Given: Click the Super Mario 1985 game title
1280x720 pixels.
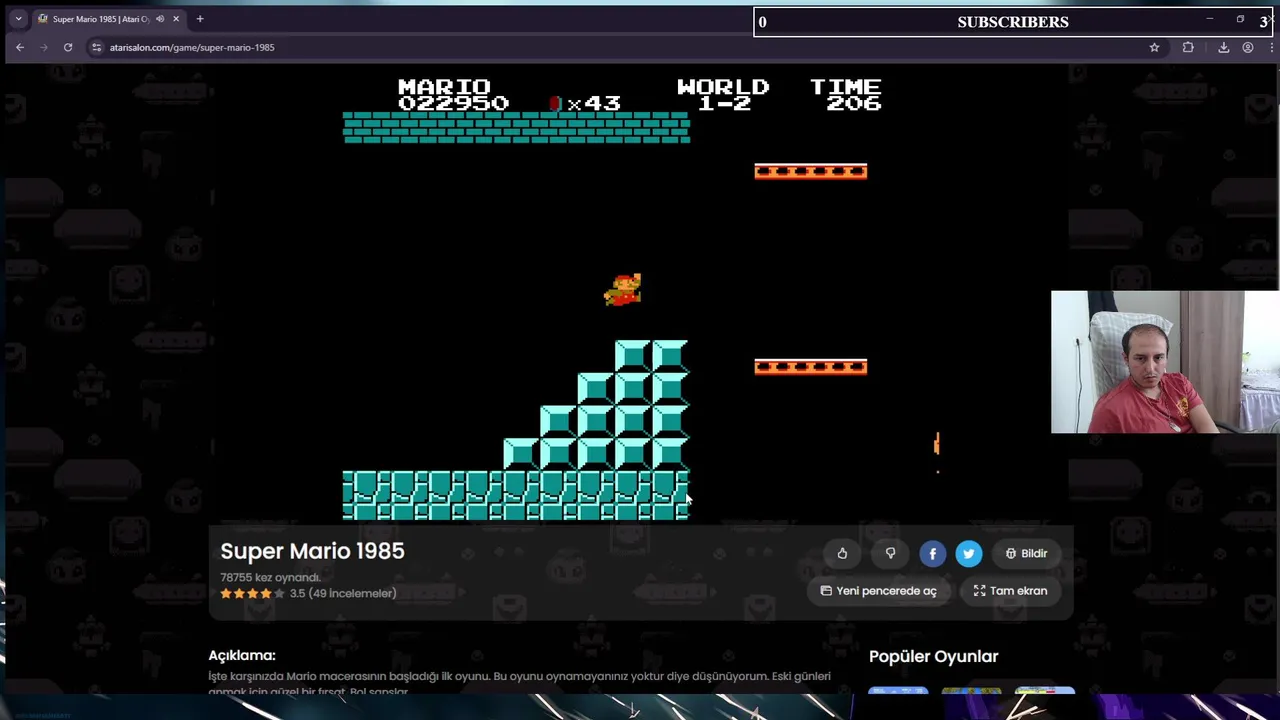Looking at the screenshot, I should 312,551.
